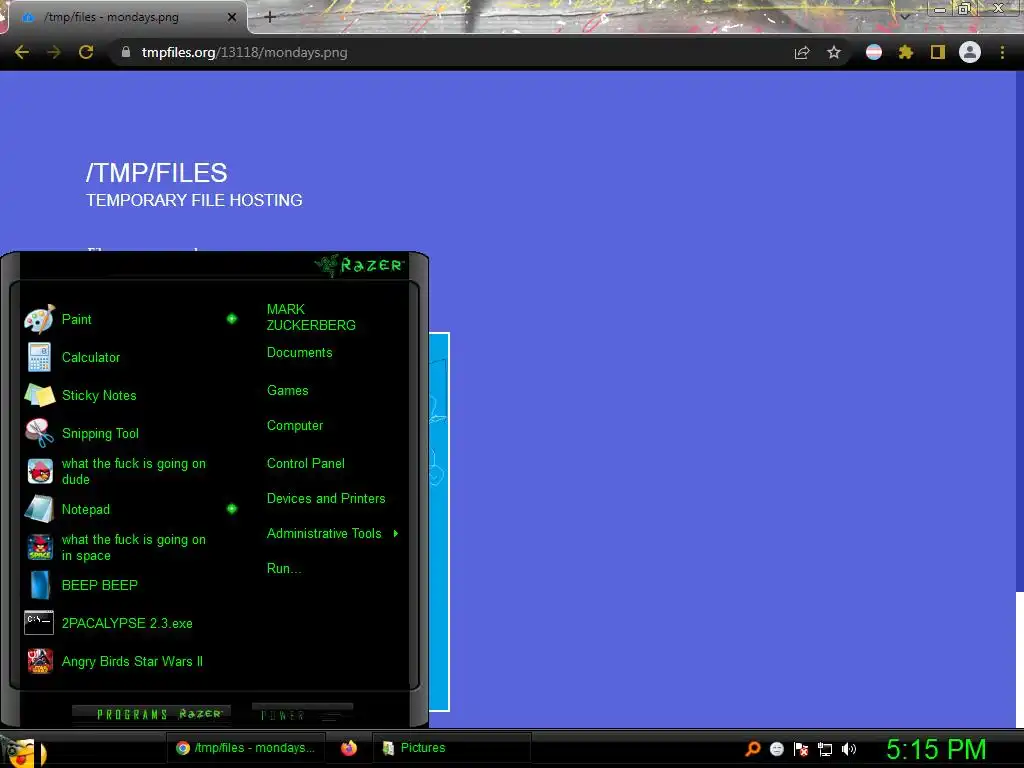The image size is (1024, 768).
Task: Open Control Panel
Action: [306, 464]
